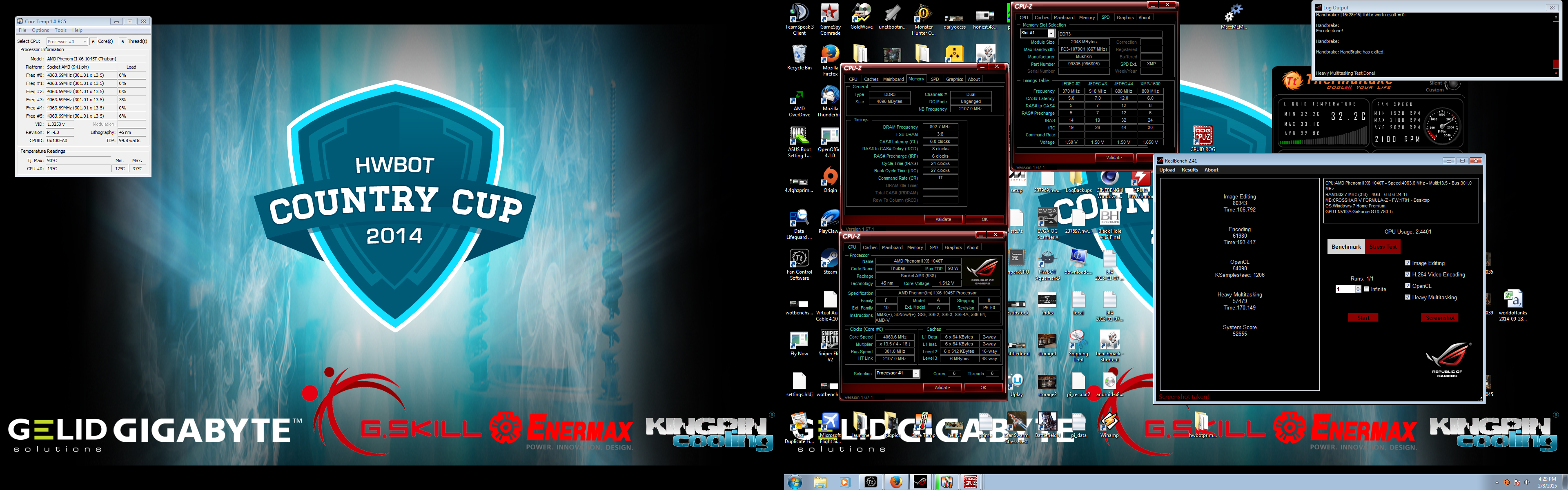Click the Screenshot button in RealBench

[x=1439, y=318]
